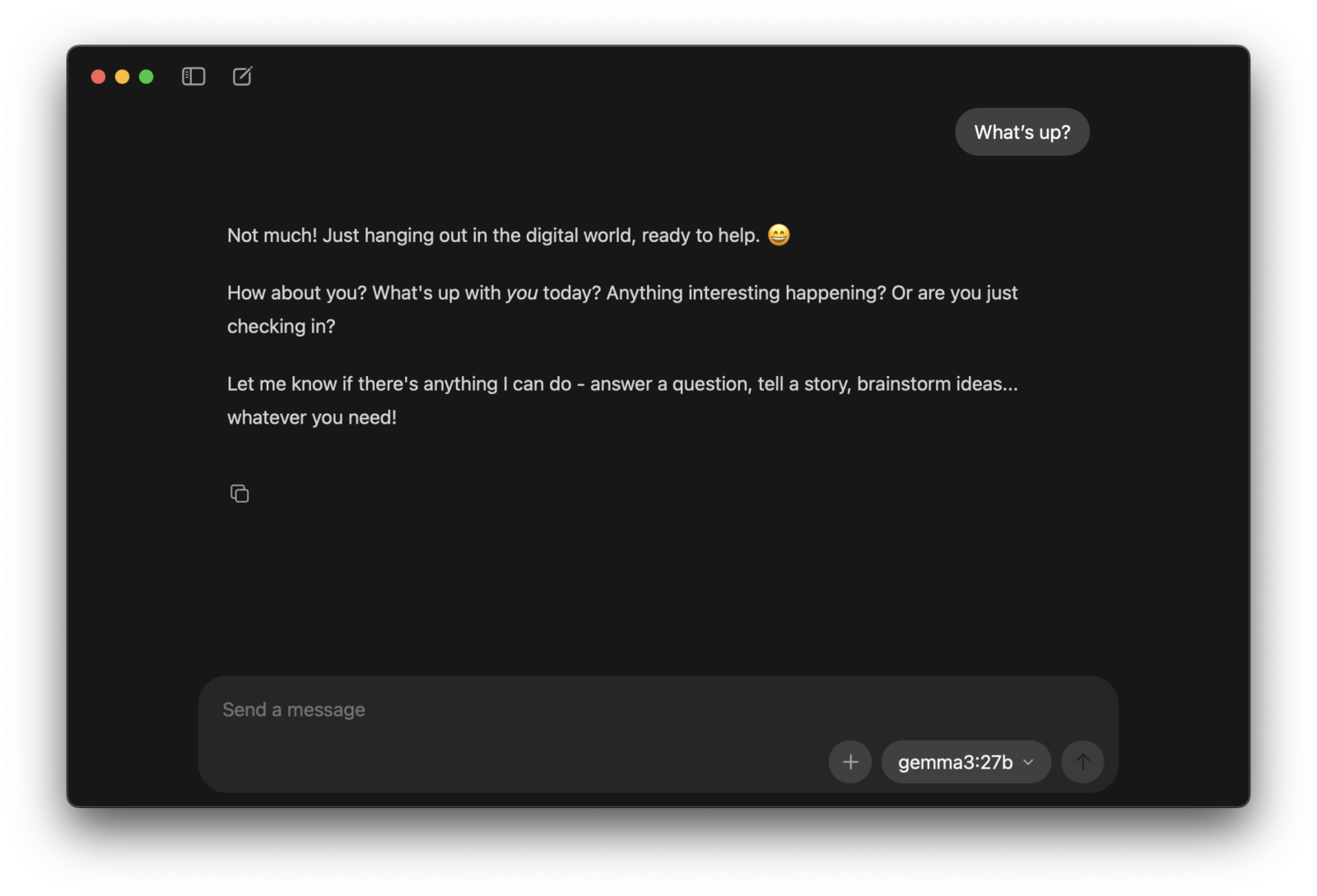Click the text "checking in?"
The width and height of the screenshot is (1317, 896).
click(x=282, y=327)
